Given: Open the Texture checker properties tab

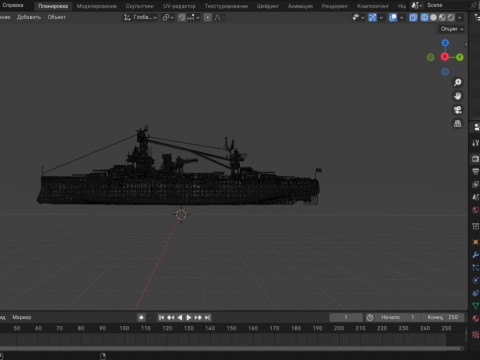Looking at the screenshot, I should (476, 334).
